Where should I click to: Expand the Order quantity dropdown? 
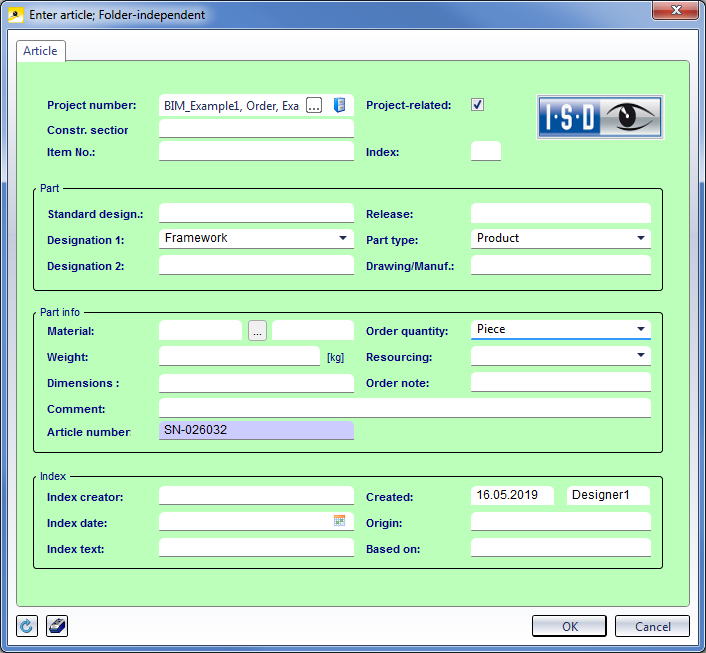click(640, 329)
